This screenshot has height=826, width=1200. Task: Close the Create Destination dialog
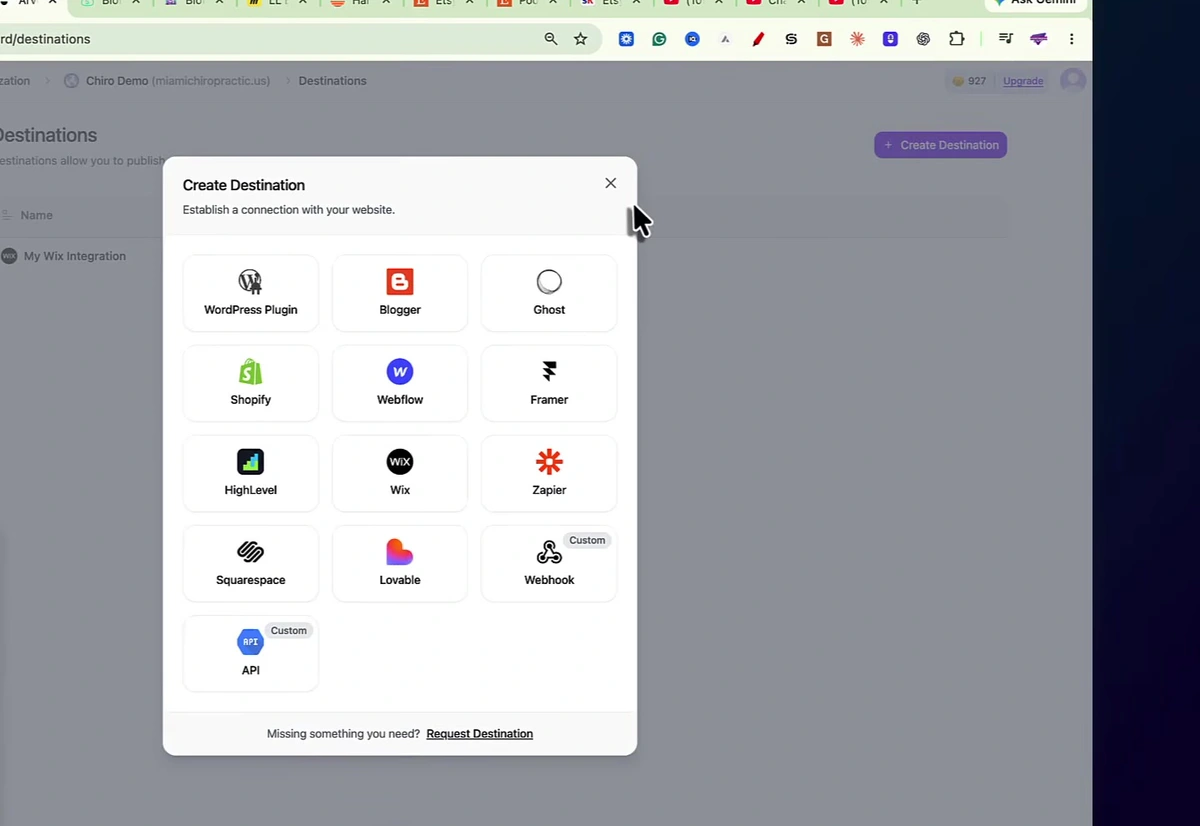(611, 183)
